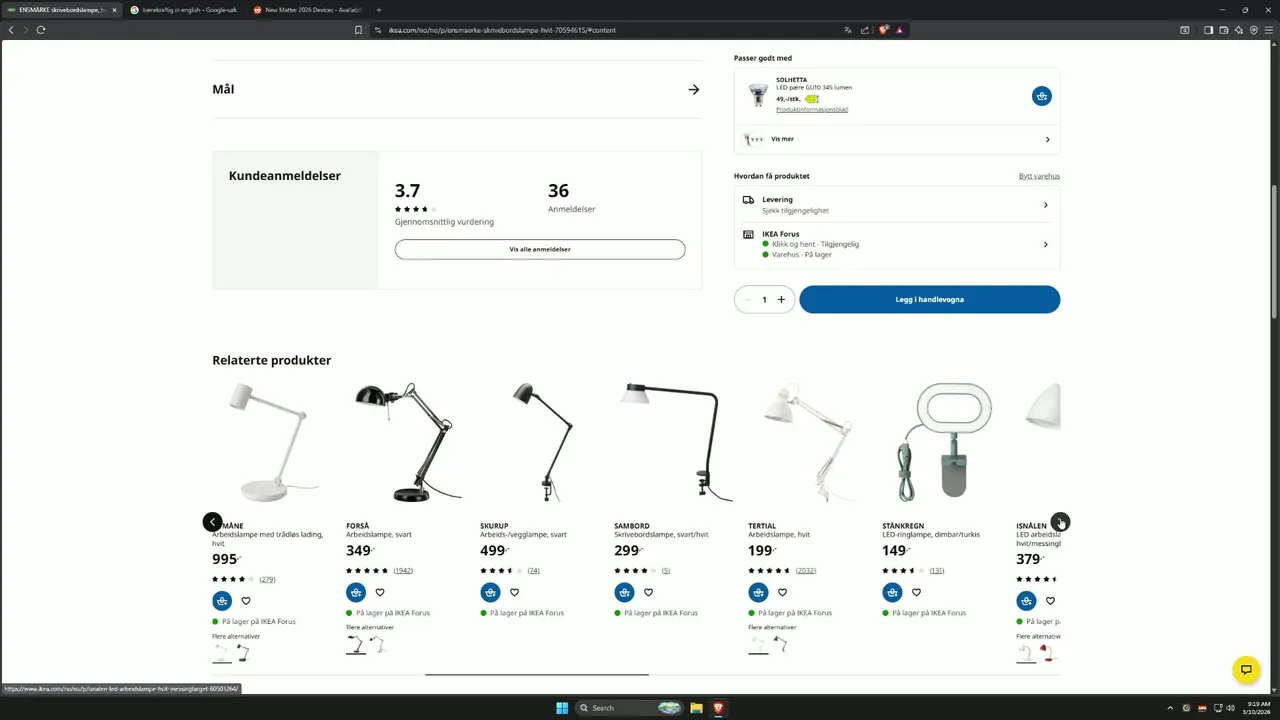1280x720 pixels.
Task: Select dark TERTIAL color variant swatch
Action: (x=780, y=645)
